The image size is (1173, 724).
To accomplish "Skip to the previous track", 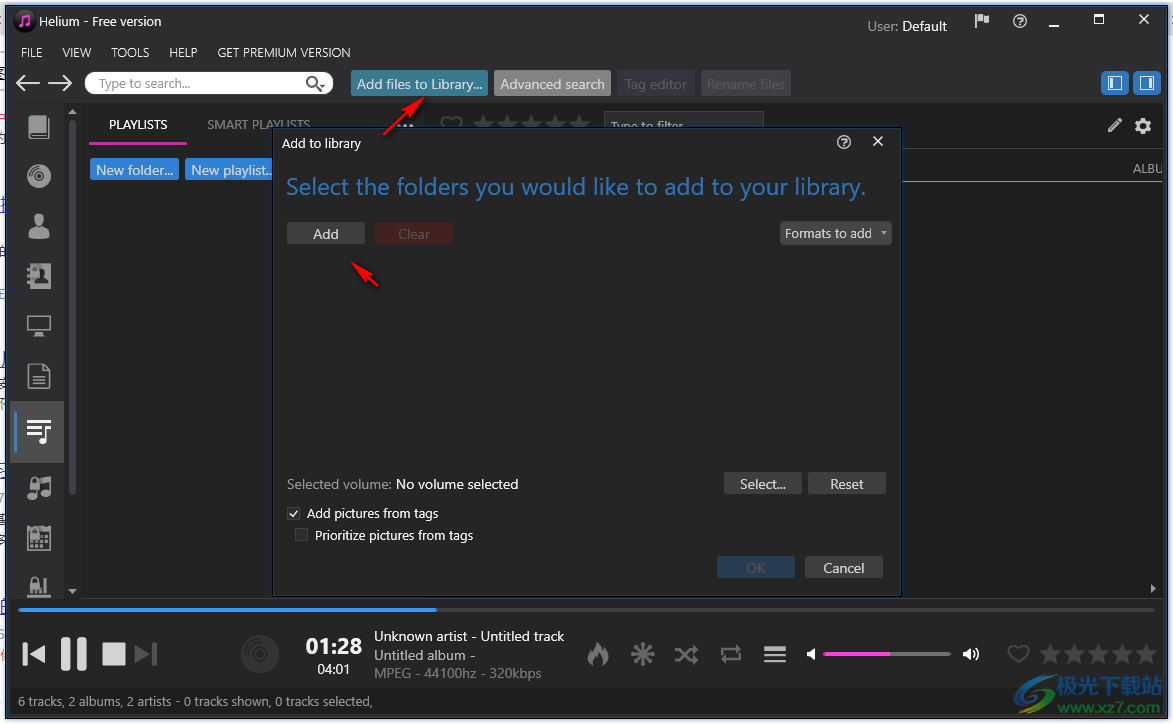I will coord(34,654).
